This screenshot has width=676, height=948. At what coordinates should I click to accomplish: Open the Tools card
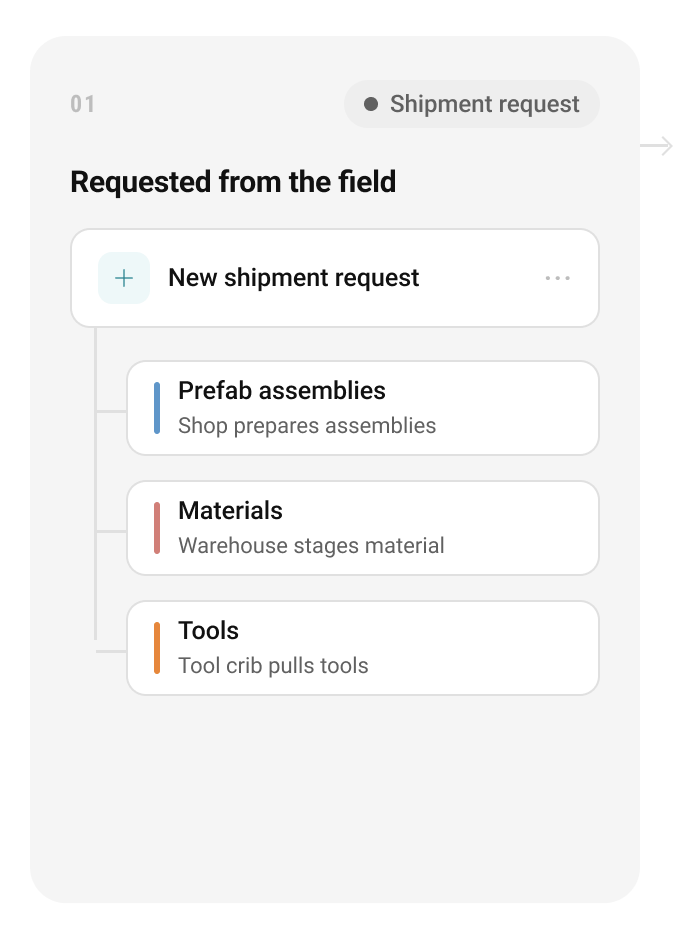coord(363,648)
